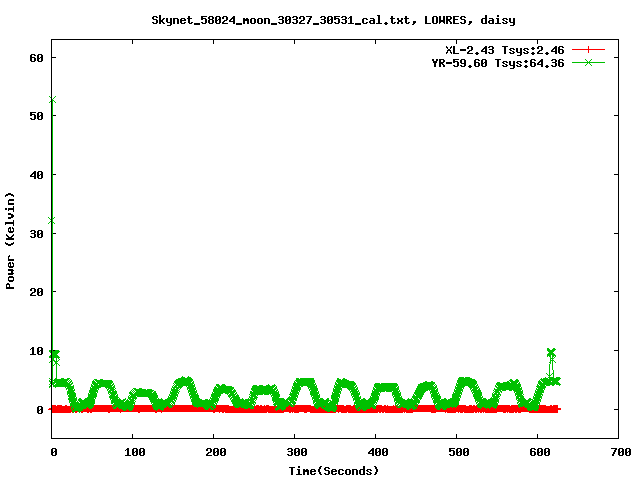640x480 pixels.
Task: Click the "Power (Kelvin)" y-axis label
Action: (10, 241)
